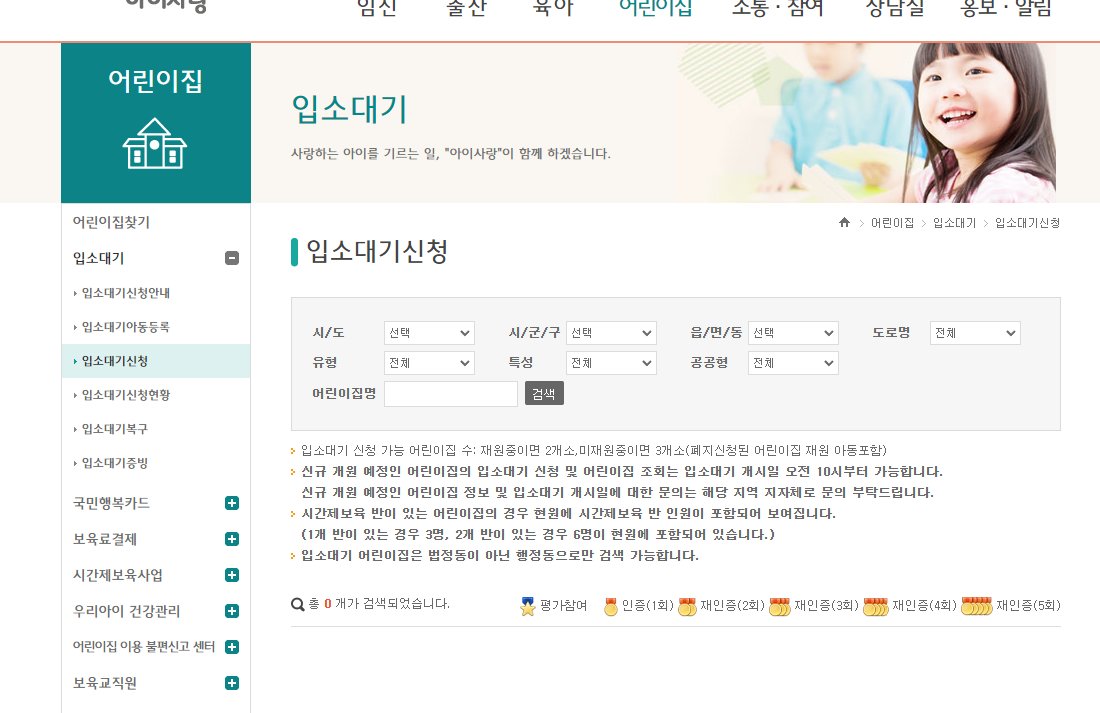Open 우리아이 건강관리 sidebar menu
The image size is (1100, 713).
(x=126, y=611)
